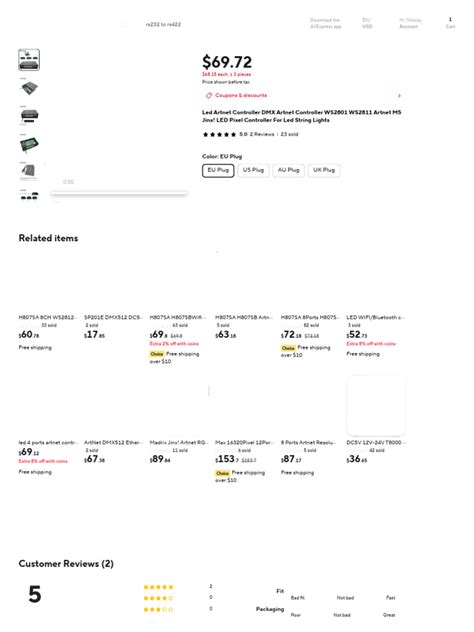Click the video progress bar
Image resolution: width=474 pixels, height=632 pixels.
pos(119,194)
